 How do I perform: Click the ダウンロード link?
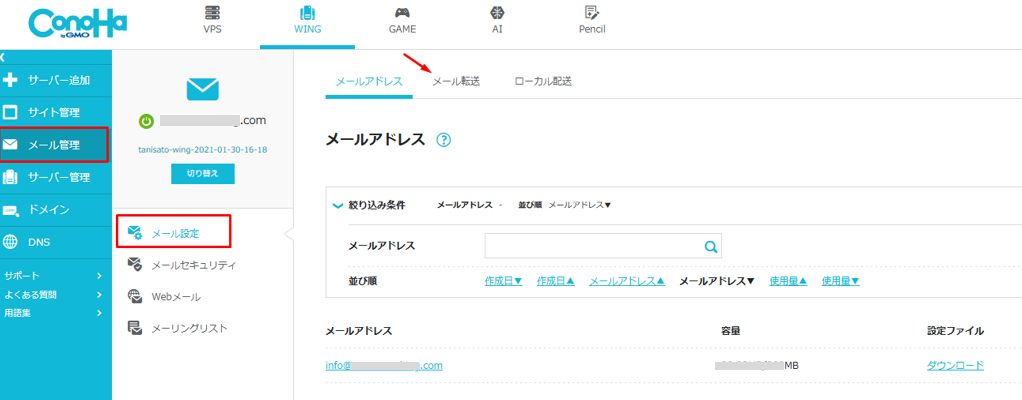[955, 365]
